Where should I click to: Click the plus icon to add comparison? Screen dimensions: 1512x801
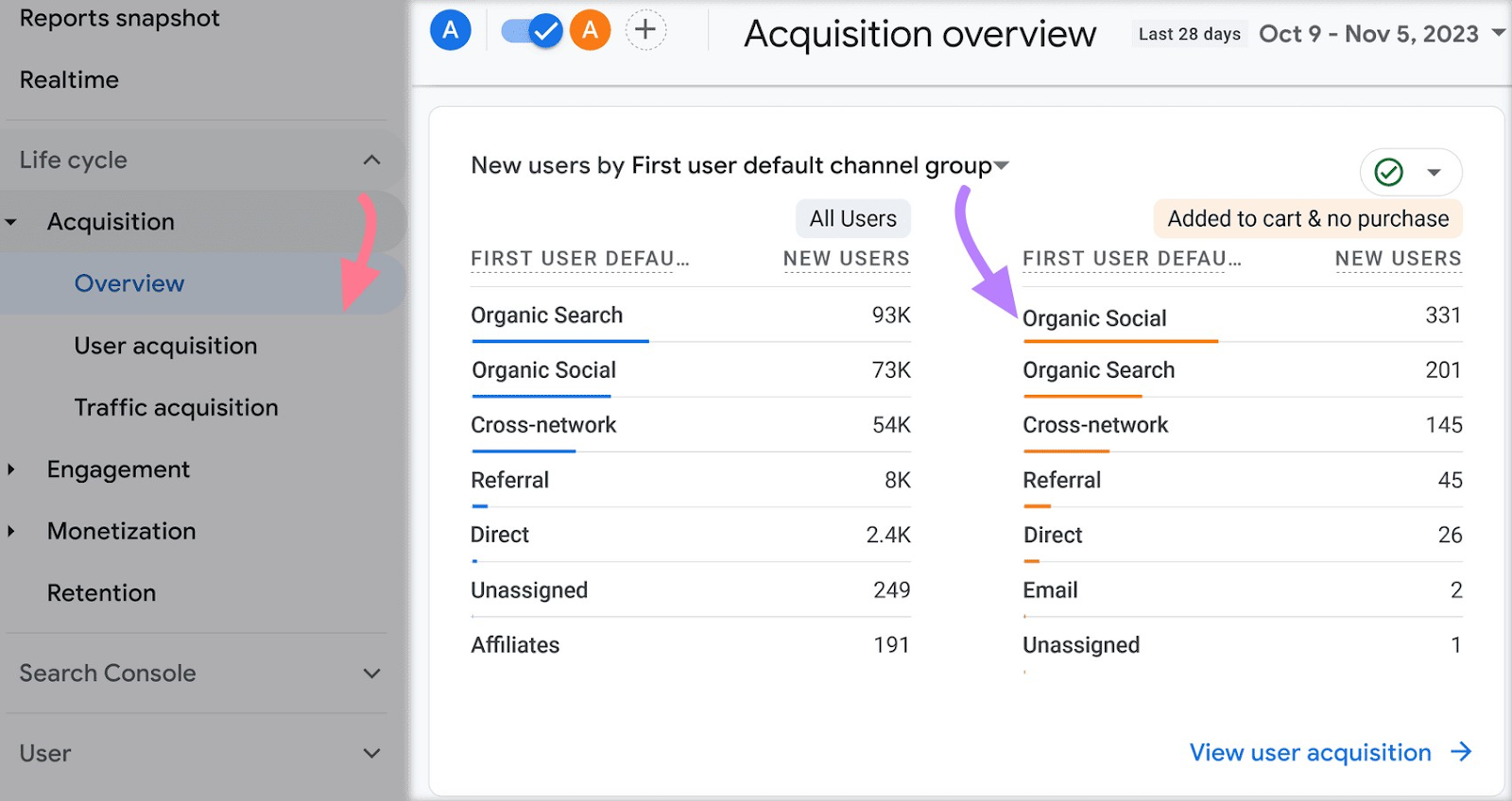[x=645, y=30]
